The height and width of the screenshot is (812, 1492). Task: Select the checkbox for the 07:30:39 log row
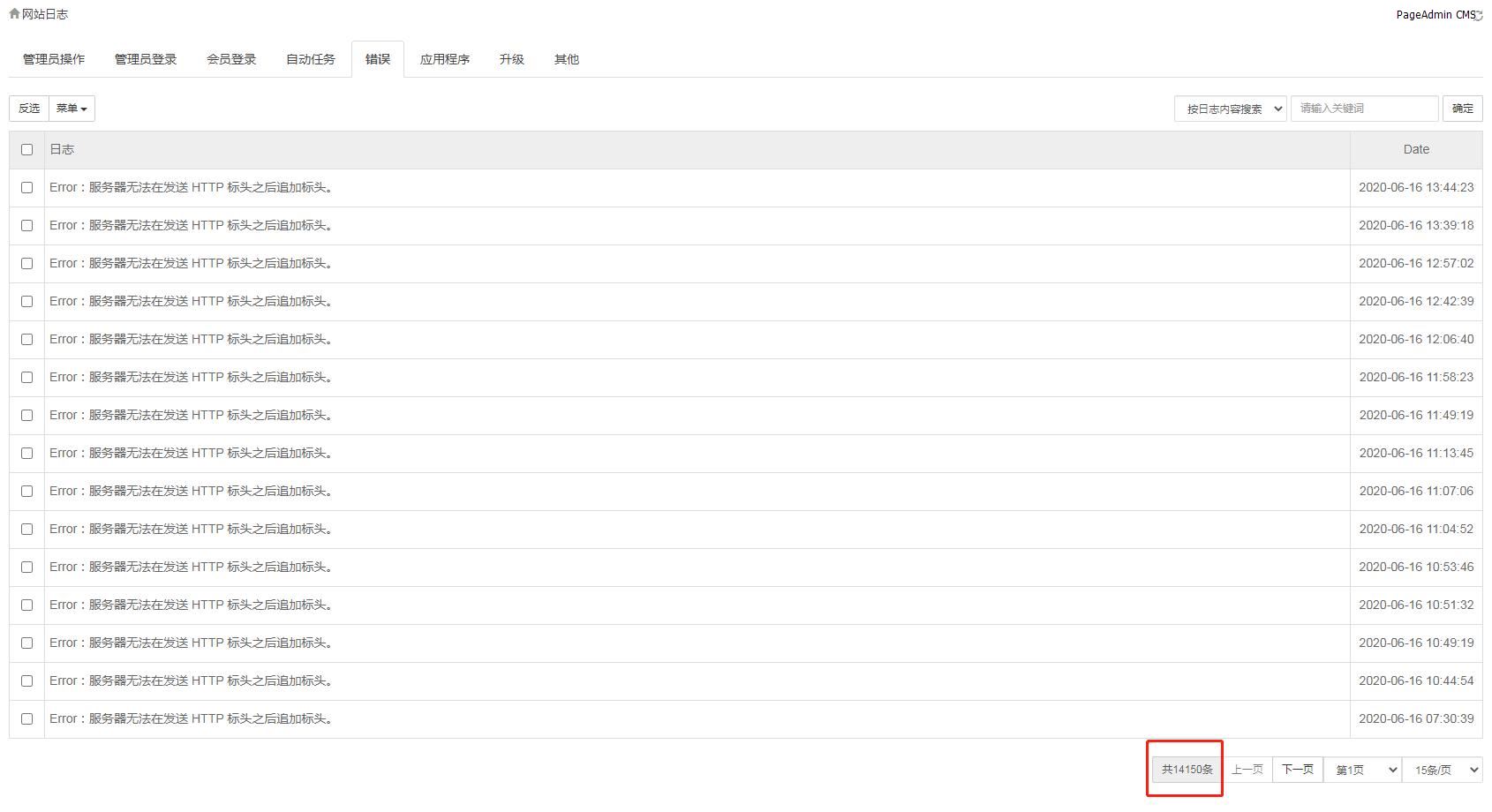[26, 718]
